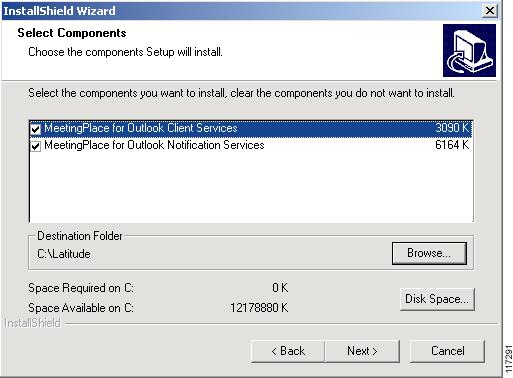This screenshot has height=378, width=513.
Task: Click the 0 K space required value
Action: pyautogui.click(x=280, y=288)
